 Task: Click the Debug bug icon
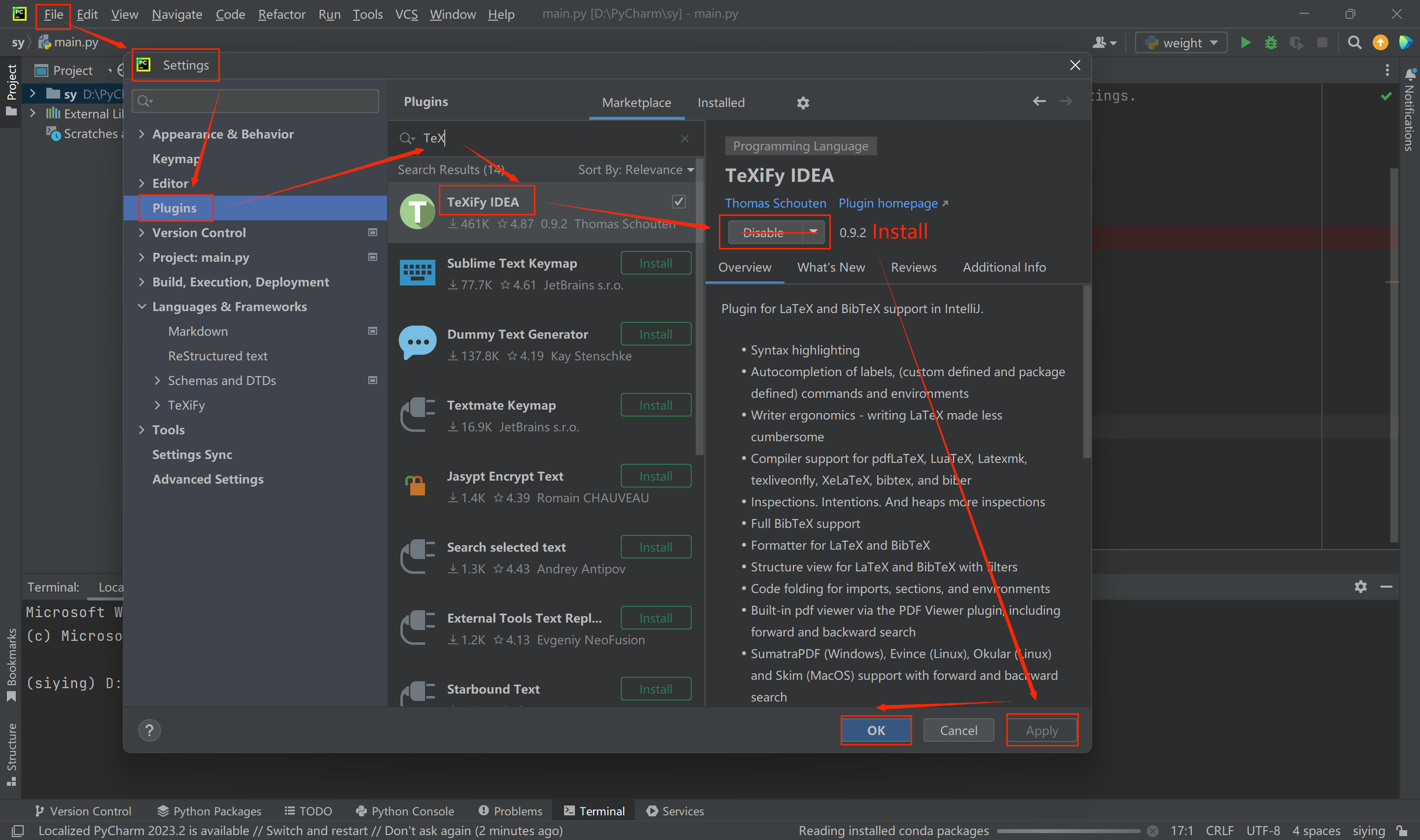(1271, 43)
